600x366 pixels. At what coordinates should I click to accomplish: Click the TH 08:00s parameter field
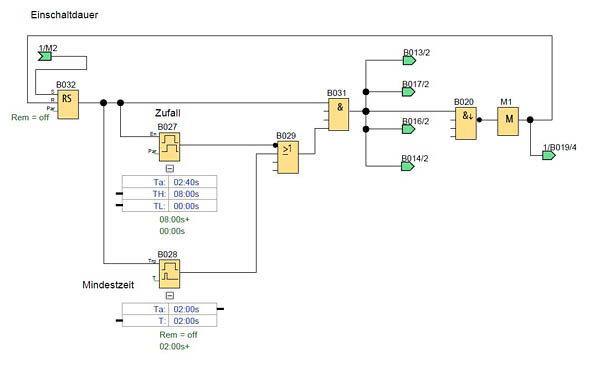click(x=170, y=194)
